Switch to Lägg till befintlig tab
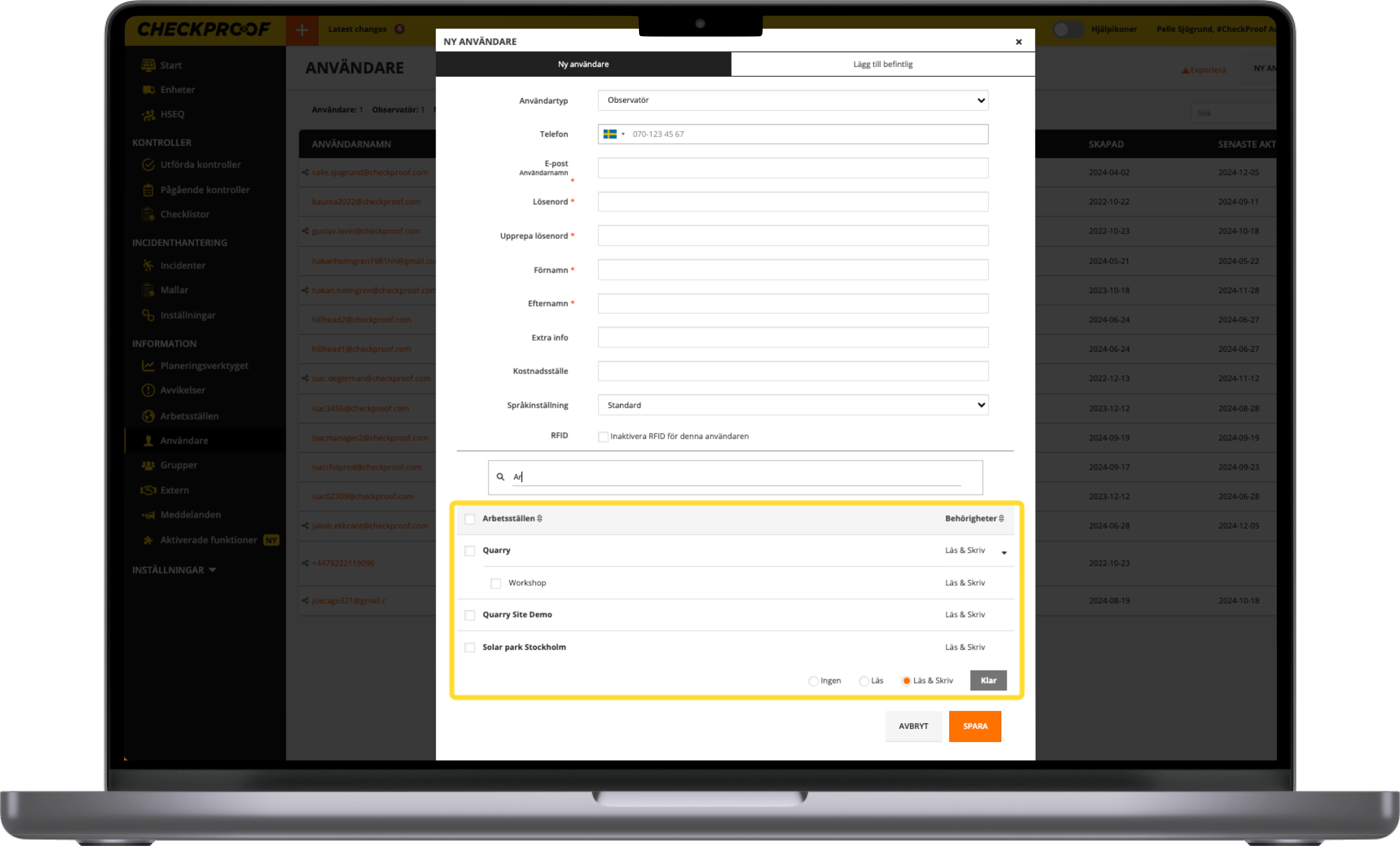This screenshot has height=846, width=1400. [882, 64]
